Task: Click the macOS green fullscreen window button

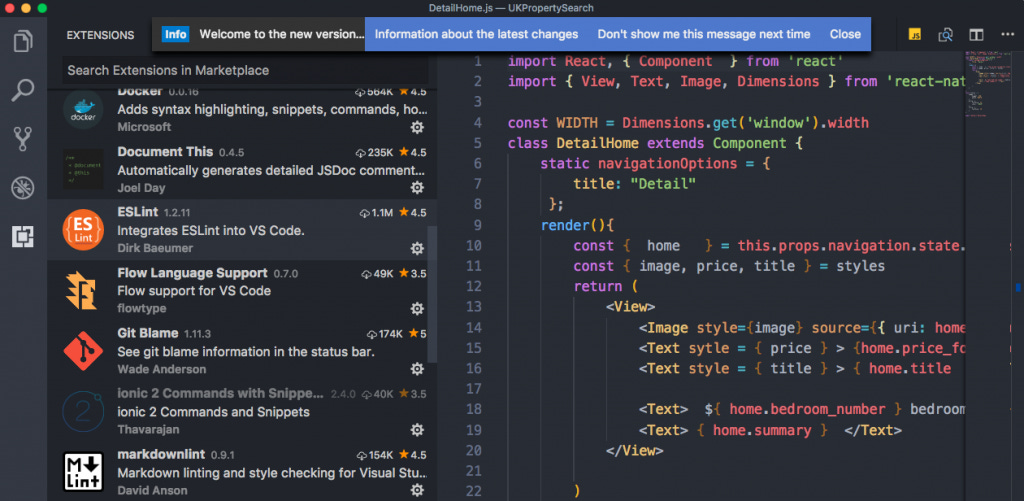Action: click(42, 8)
